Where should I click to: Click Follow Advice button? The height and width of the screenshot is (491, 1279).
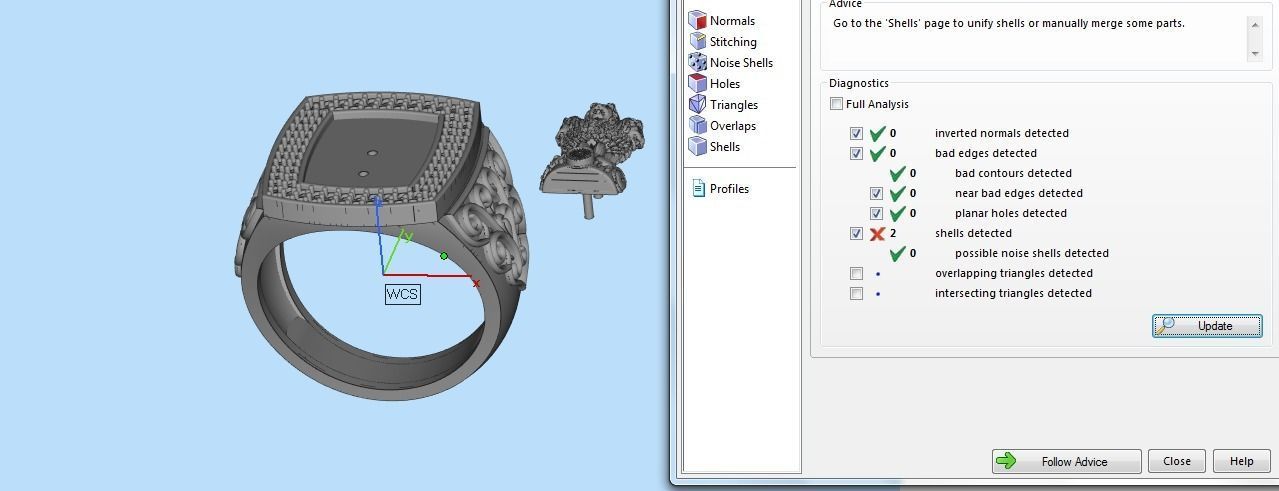[1067, 461]
